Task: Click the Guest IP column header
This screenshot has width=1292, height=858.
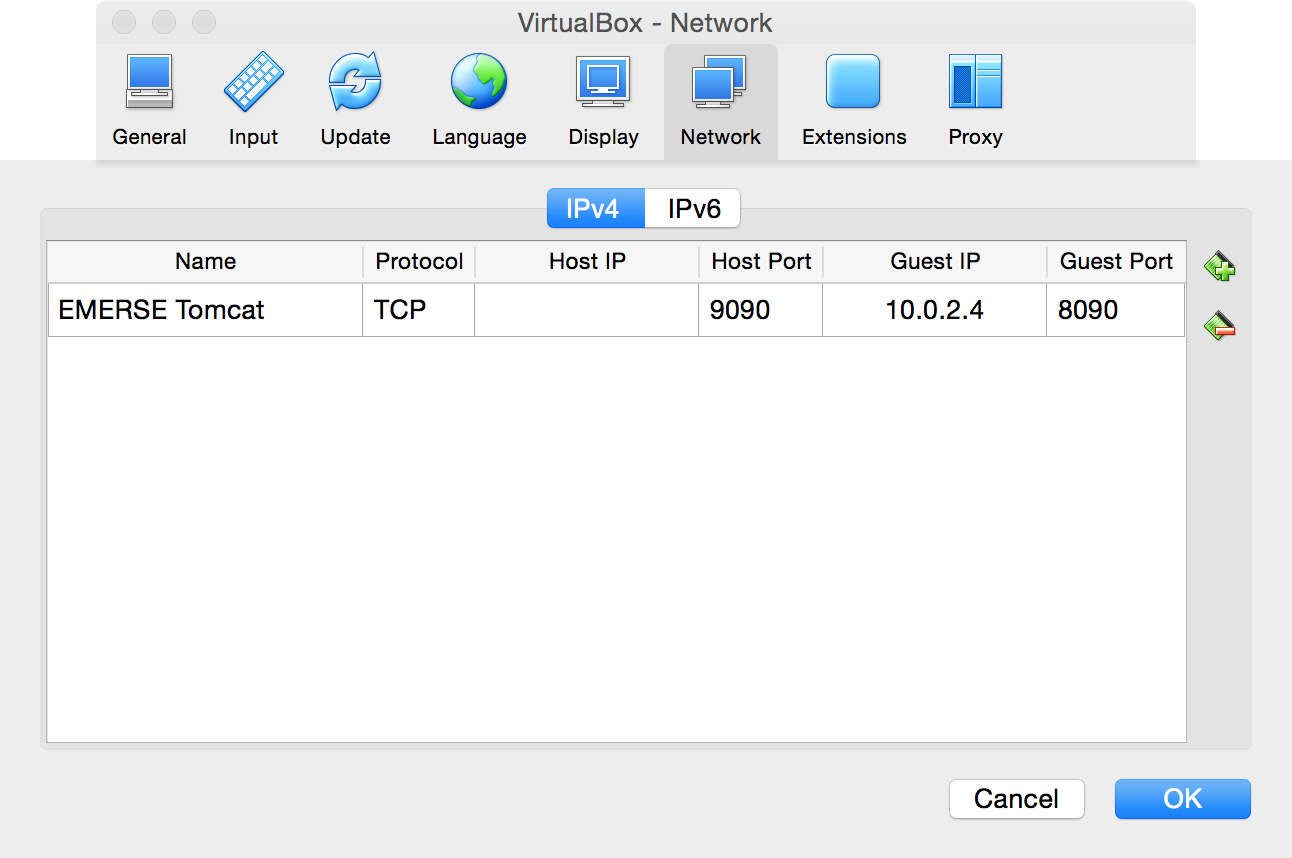Action: point(935,262)
